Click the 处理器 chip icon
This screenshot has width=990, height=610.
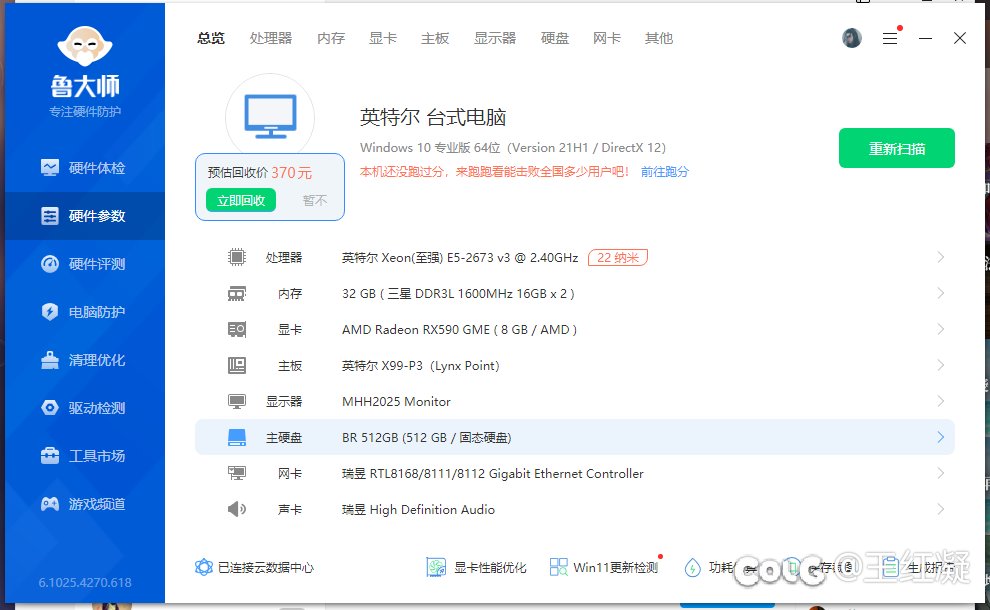[x=237, y=257]
